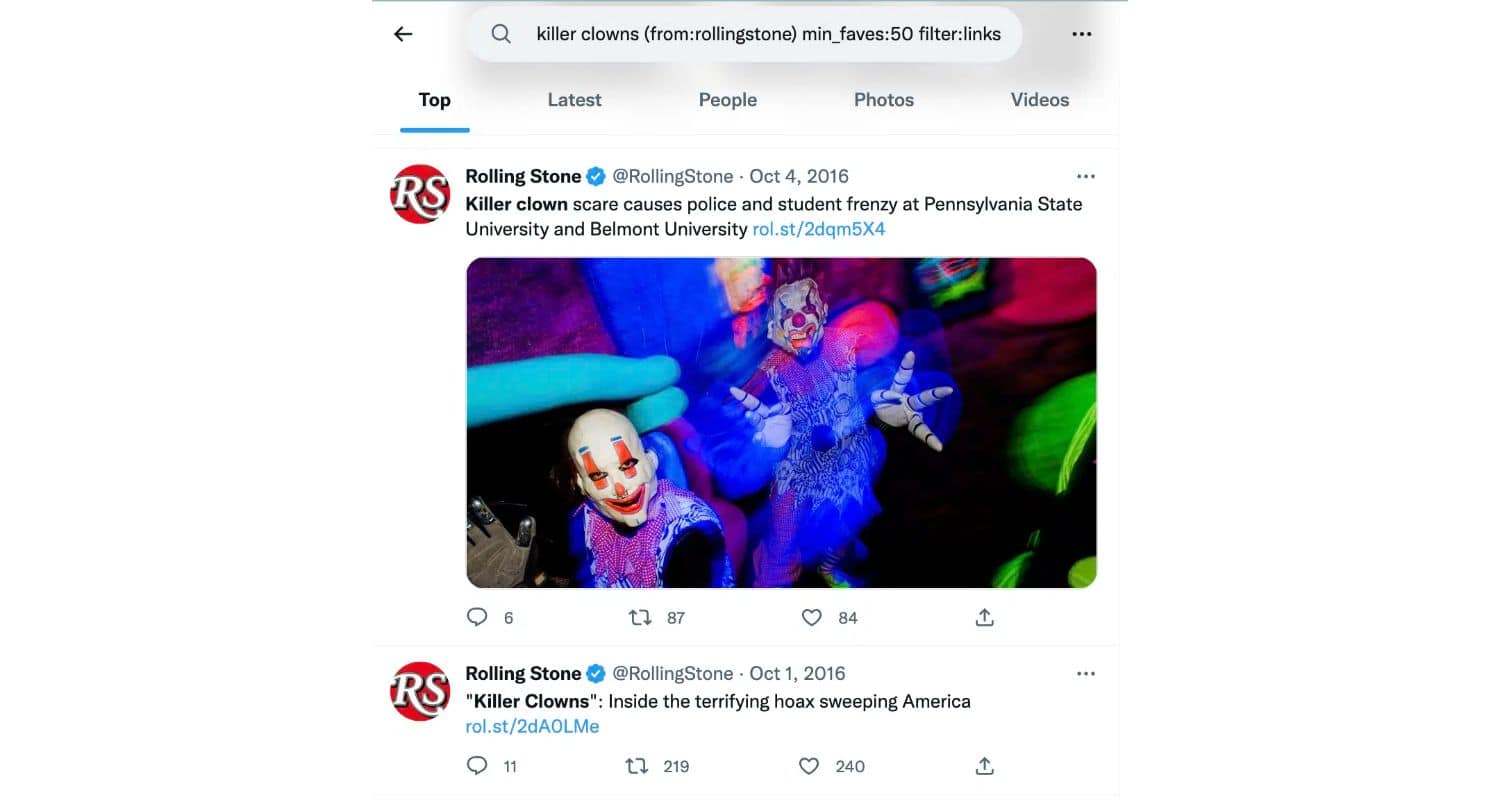Open more options on Oct 1 tweet
The height and width of the screenshot is (800, 1500).
click(1086, 673)
